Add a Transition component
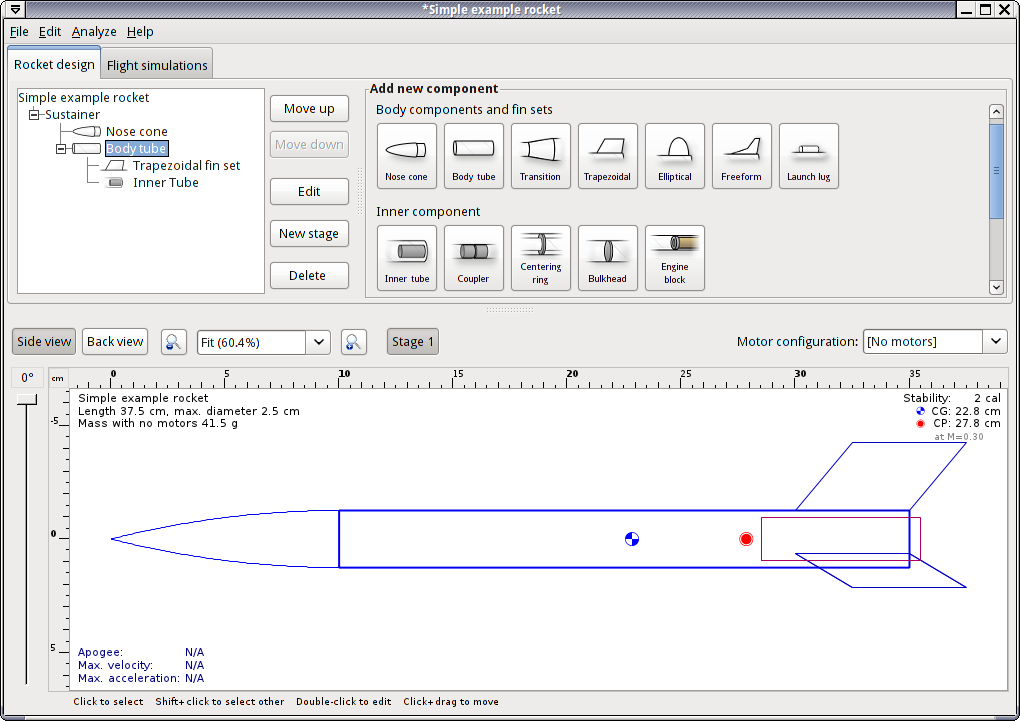 click(540, 156)
